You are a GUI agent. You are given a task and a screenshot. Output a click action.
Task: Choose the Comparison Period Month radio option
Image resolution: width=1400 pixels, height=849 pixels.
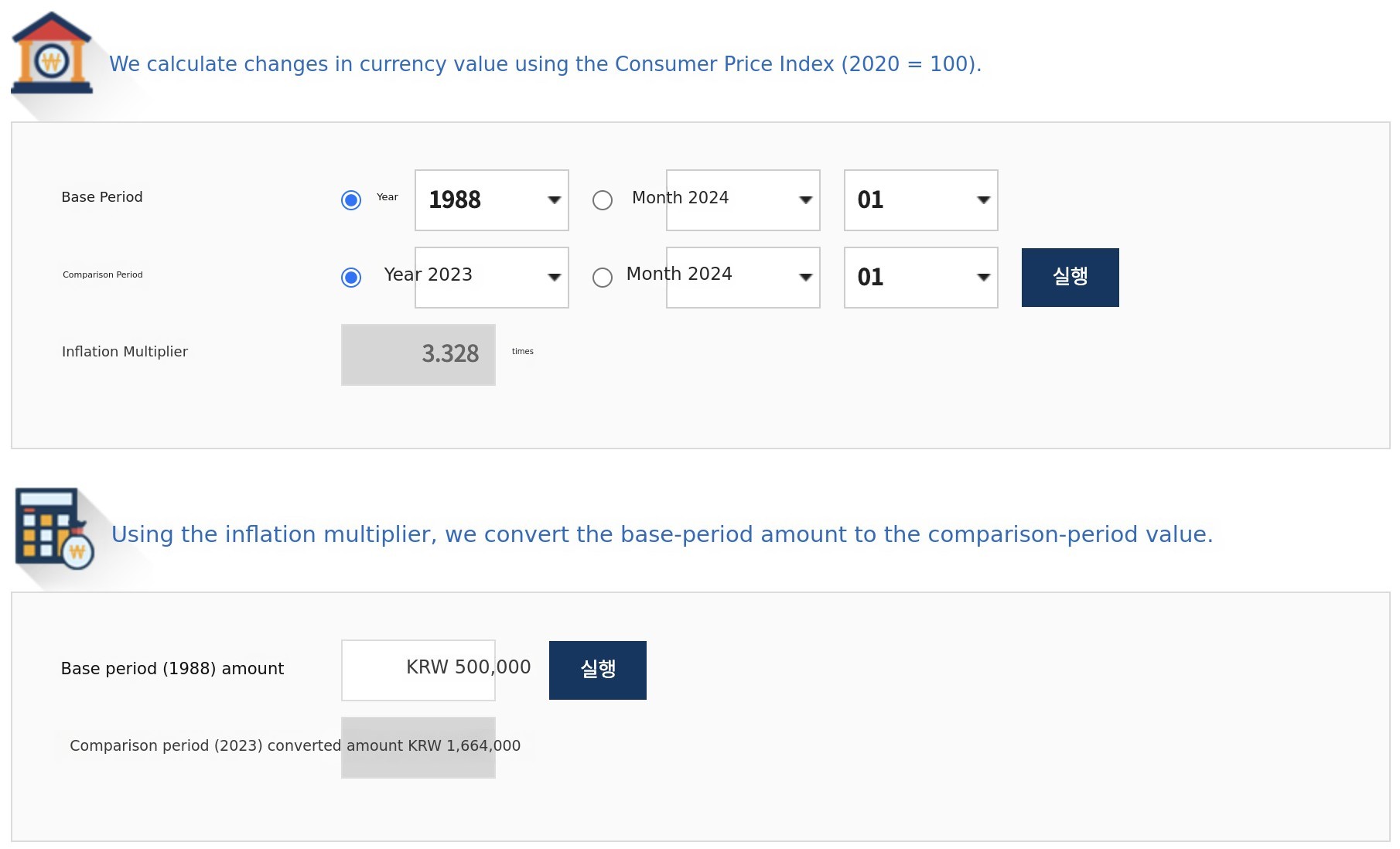(x=603, y=278)
